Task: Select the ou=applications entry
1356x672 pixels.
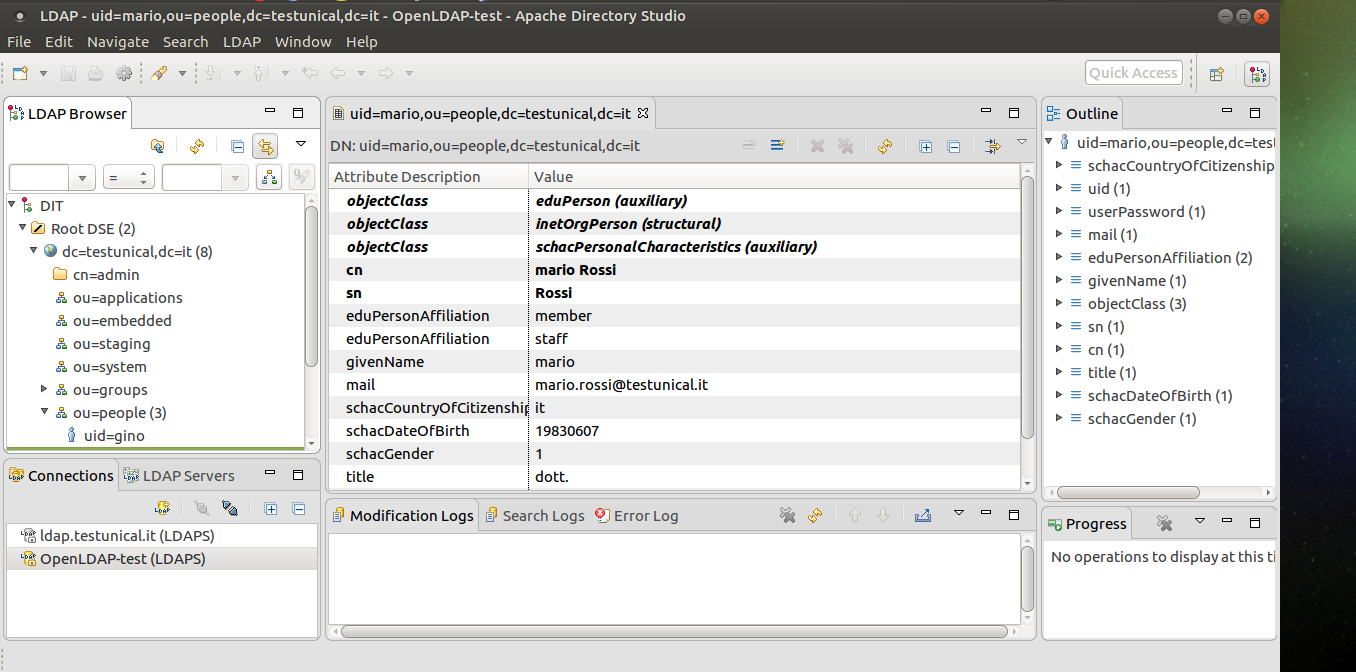Action: click(x=119, y=298)
